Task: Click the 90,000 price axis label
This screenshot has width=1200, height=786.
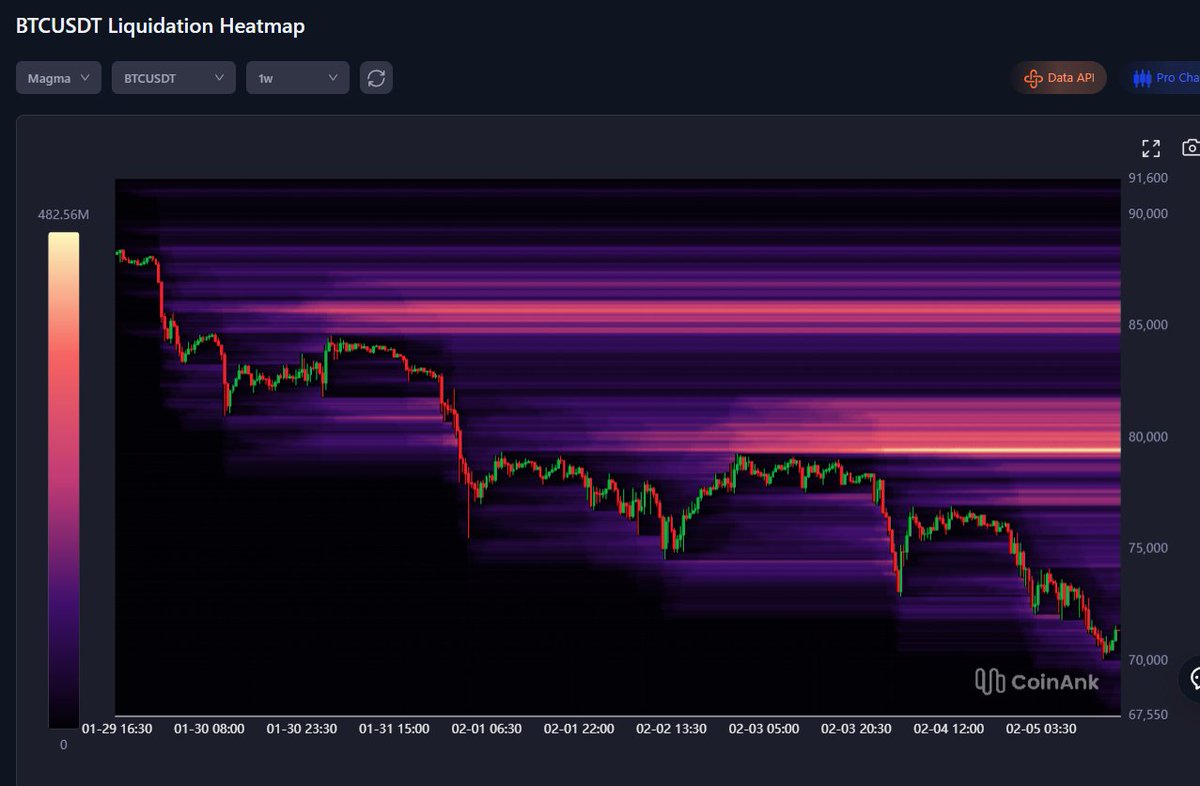Action: (x=1148, y=213)
